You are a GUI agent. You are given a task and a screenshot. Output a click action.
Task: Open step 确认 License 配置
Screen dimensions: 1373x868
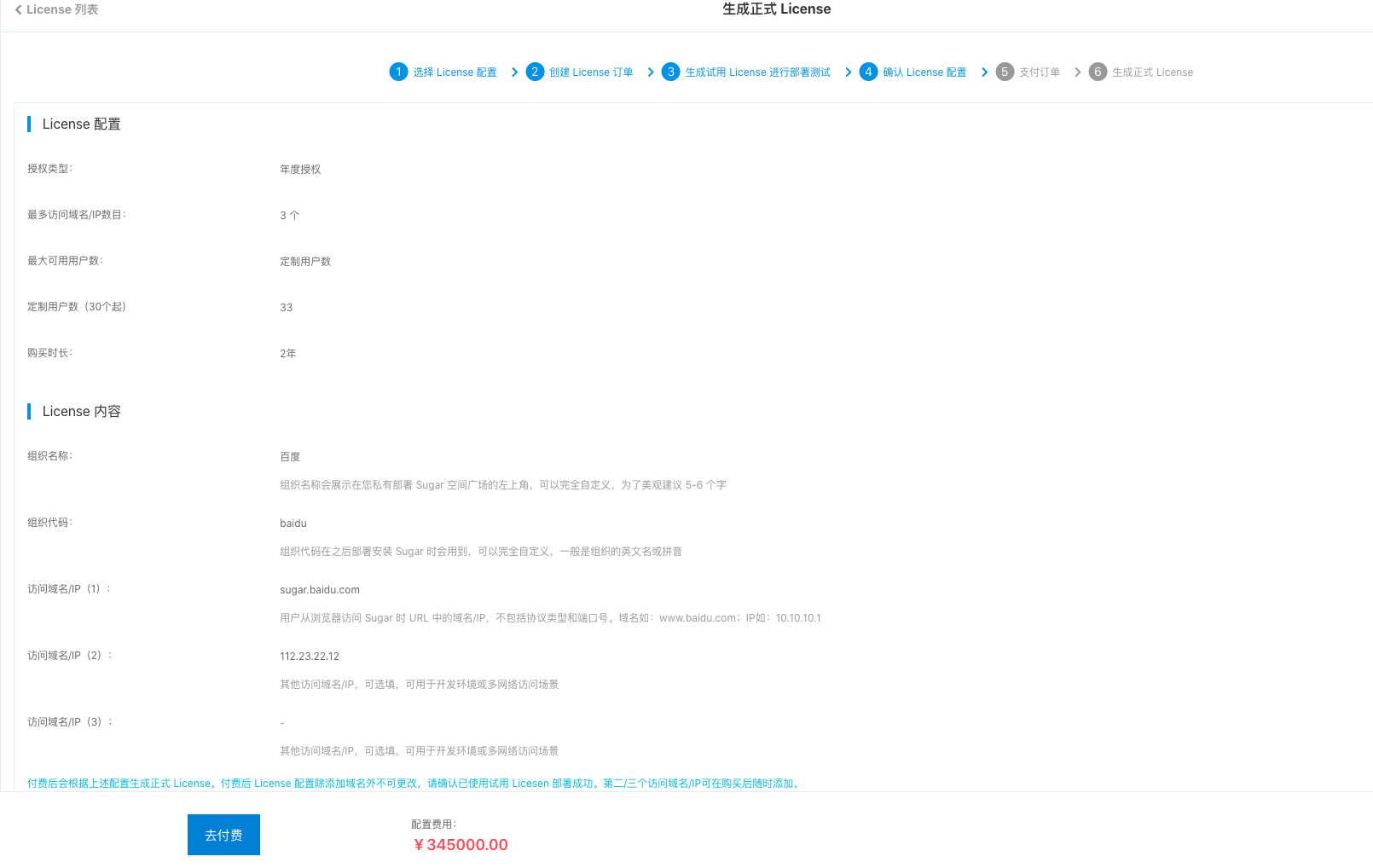click(x=924, y=72)
